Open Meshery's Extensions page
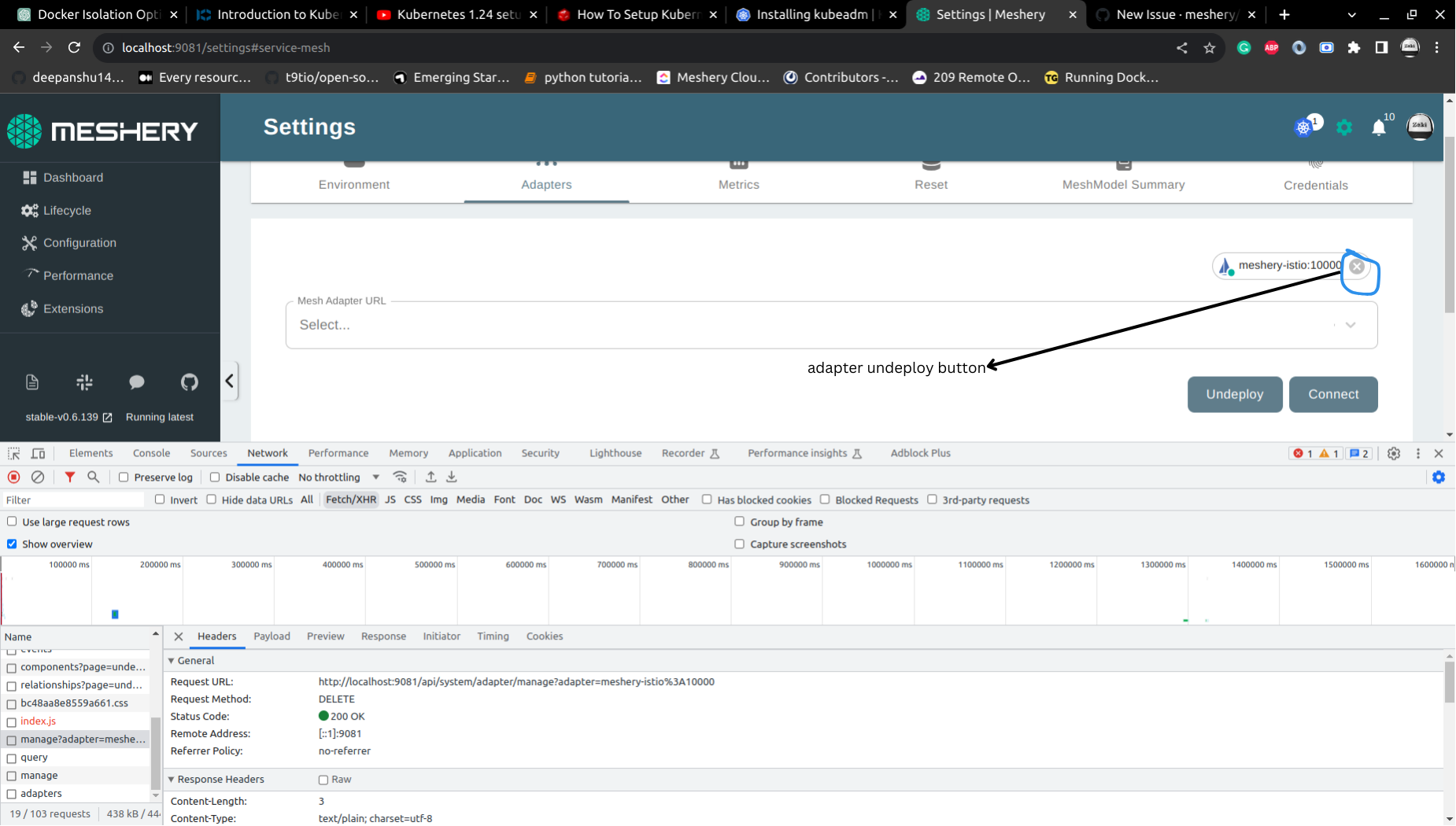The width and height of the screenshot is (1456, 826). point(73,308)
